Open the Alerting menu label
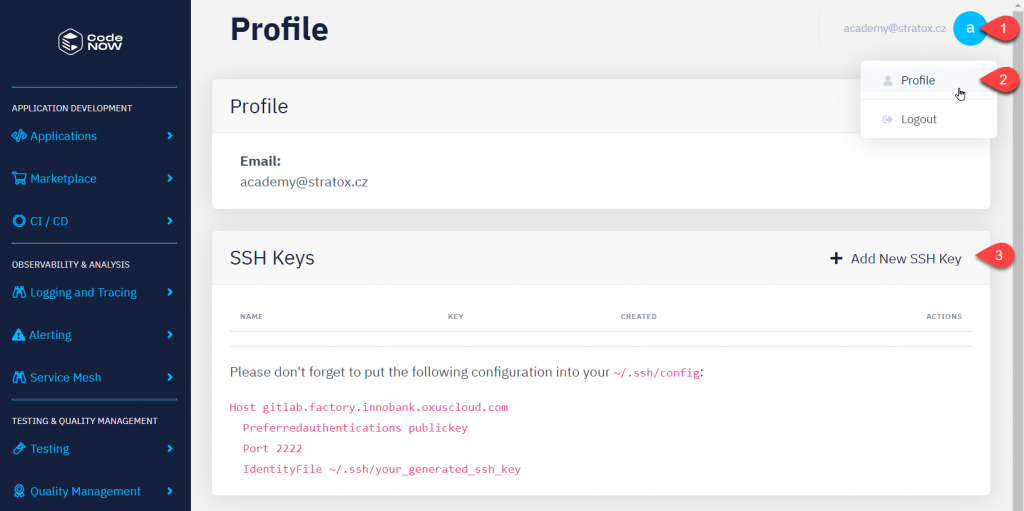The height and width of the screenshot is (511, 1024). pyautogui.click(x=51, y=335)
